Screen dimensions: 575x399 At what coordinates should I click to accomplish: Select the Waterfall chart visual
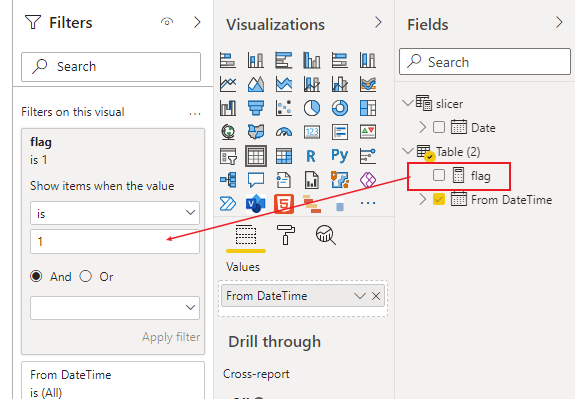(228, 108)
